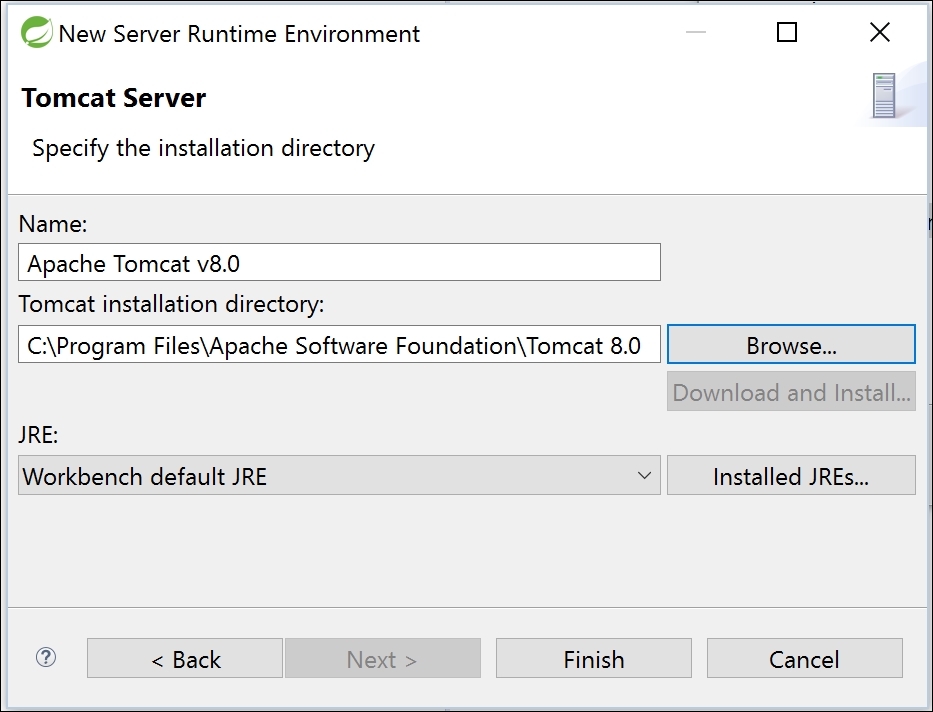Click the 'Name:' label

pos(53,224)
